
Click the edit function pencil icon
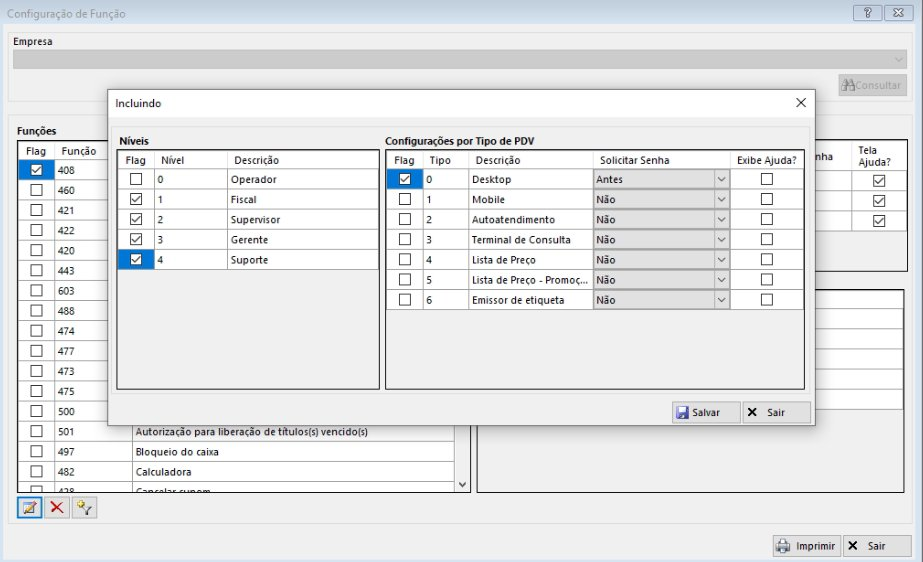(30, 508)
